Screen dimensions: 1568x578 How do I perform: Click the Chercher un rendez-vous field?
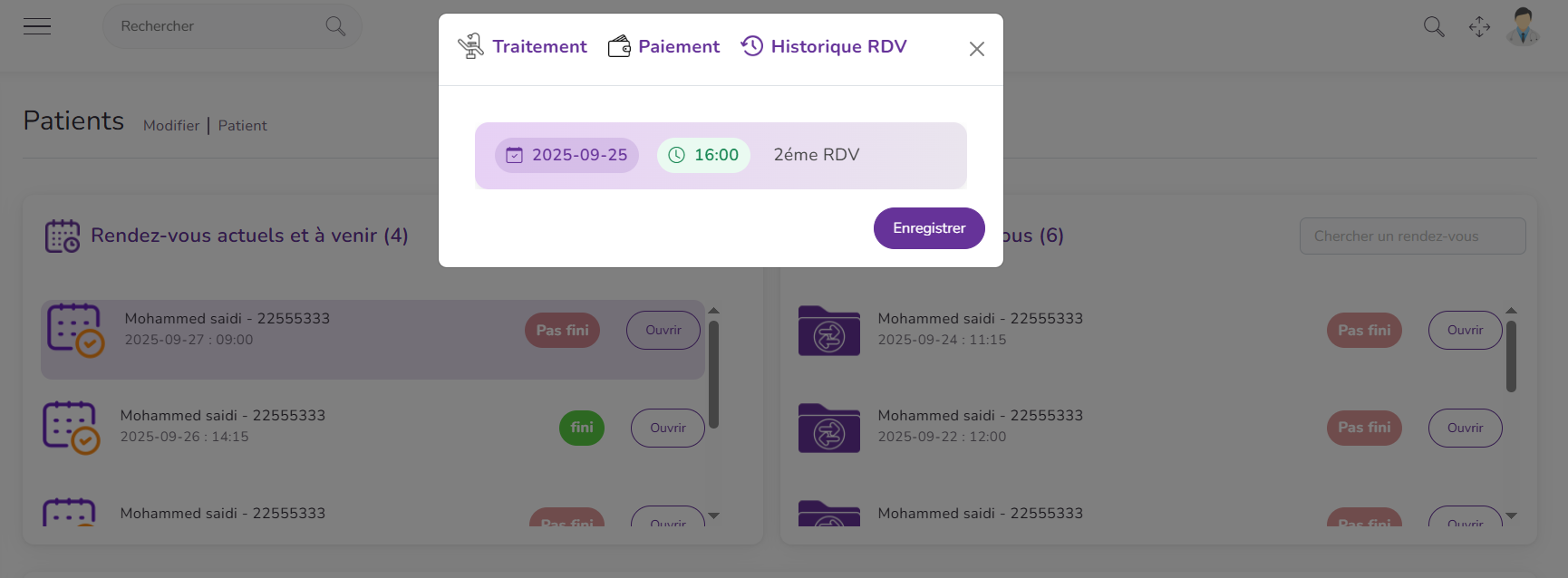tap(1412, 236)
